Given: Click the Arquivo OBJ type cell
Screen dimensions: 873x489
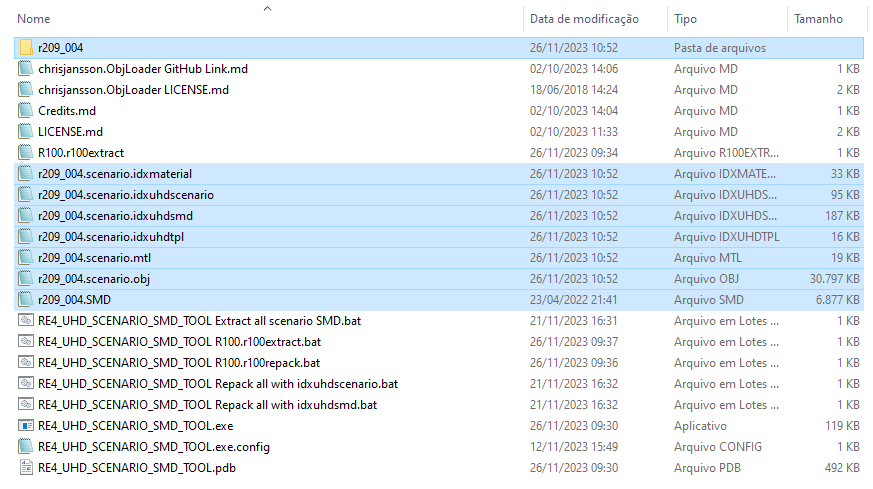Looking at the screenshot, I should pos(707,278).
